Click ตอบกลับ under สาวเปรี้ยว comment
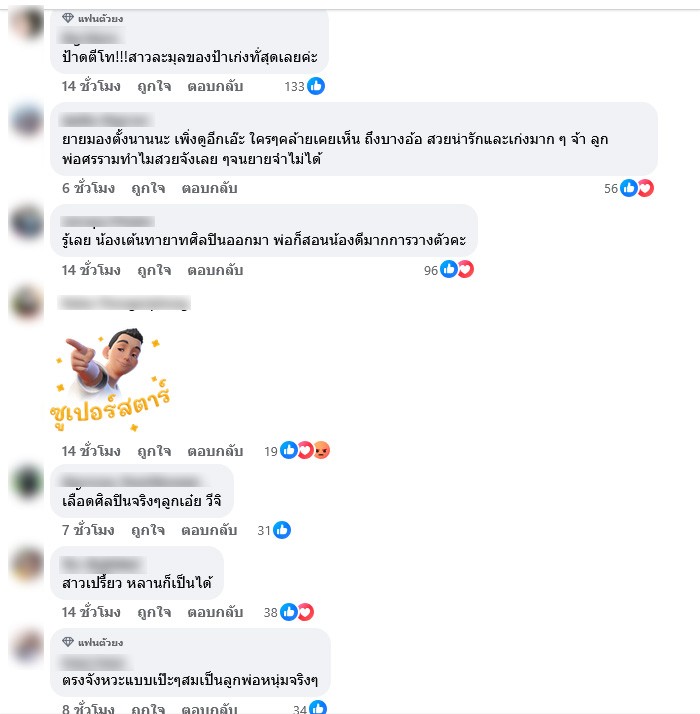This screenshot has height=714, width=700. (x=215, y=612)
